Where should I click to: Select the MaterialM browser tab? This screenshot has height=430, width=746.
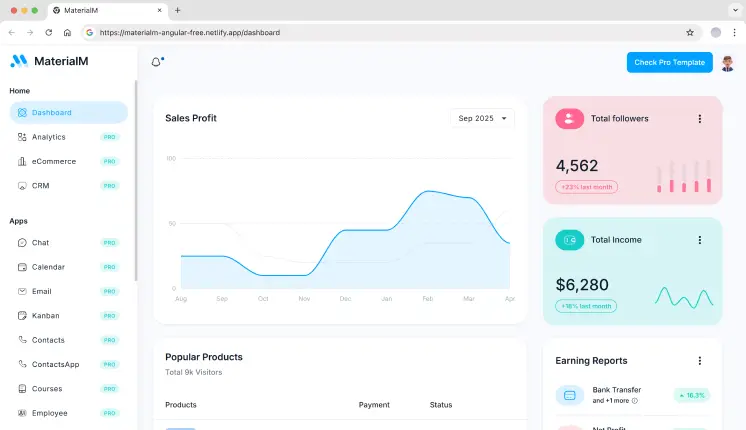pyautogui.click(x=108, y=10)
